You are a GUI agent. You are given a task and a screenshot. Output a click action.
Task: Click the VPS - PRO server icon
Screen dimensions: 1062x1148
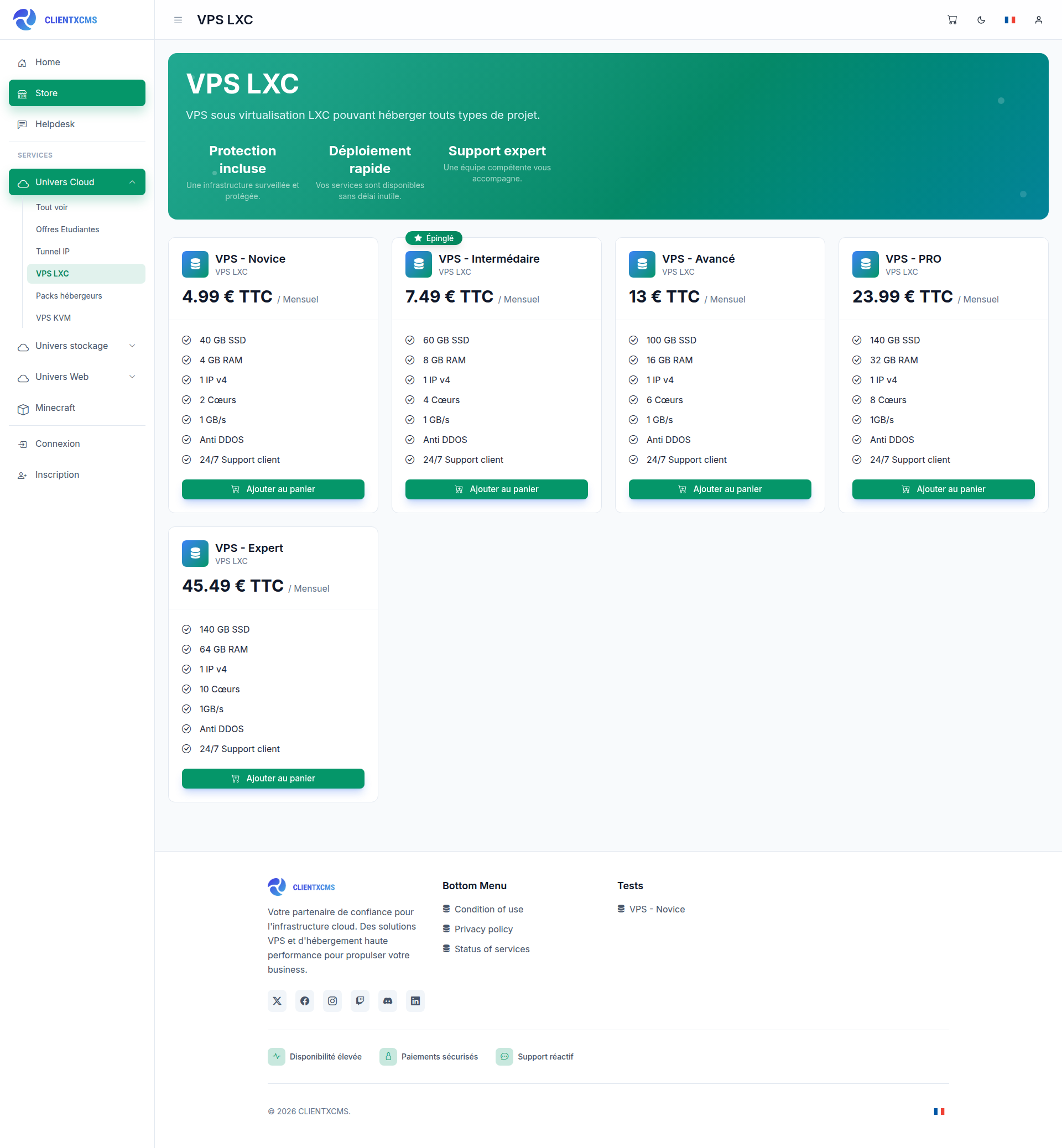tap(866, 264)
